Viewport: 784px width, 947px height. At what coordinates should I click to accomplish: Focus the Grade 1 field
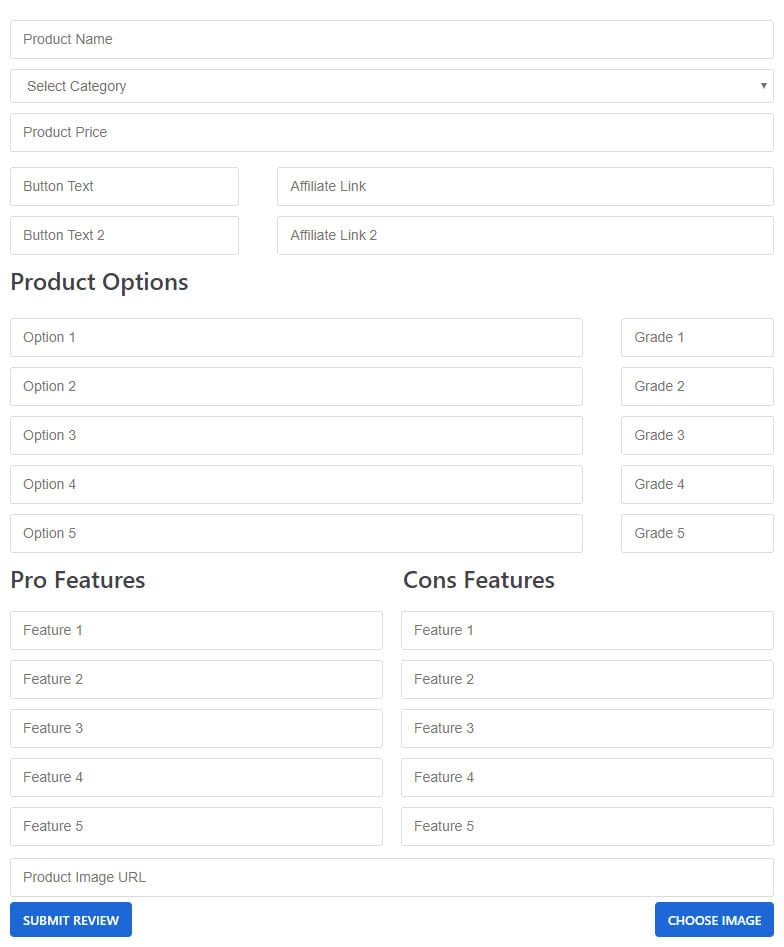pyautogui.click(x=697, y=338)
